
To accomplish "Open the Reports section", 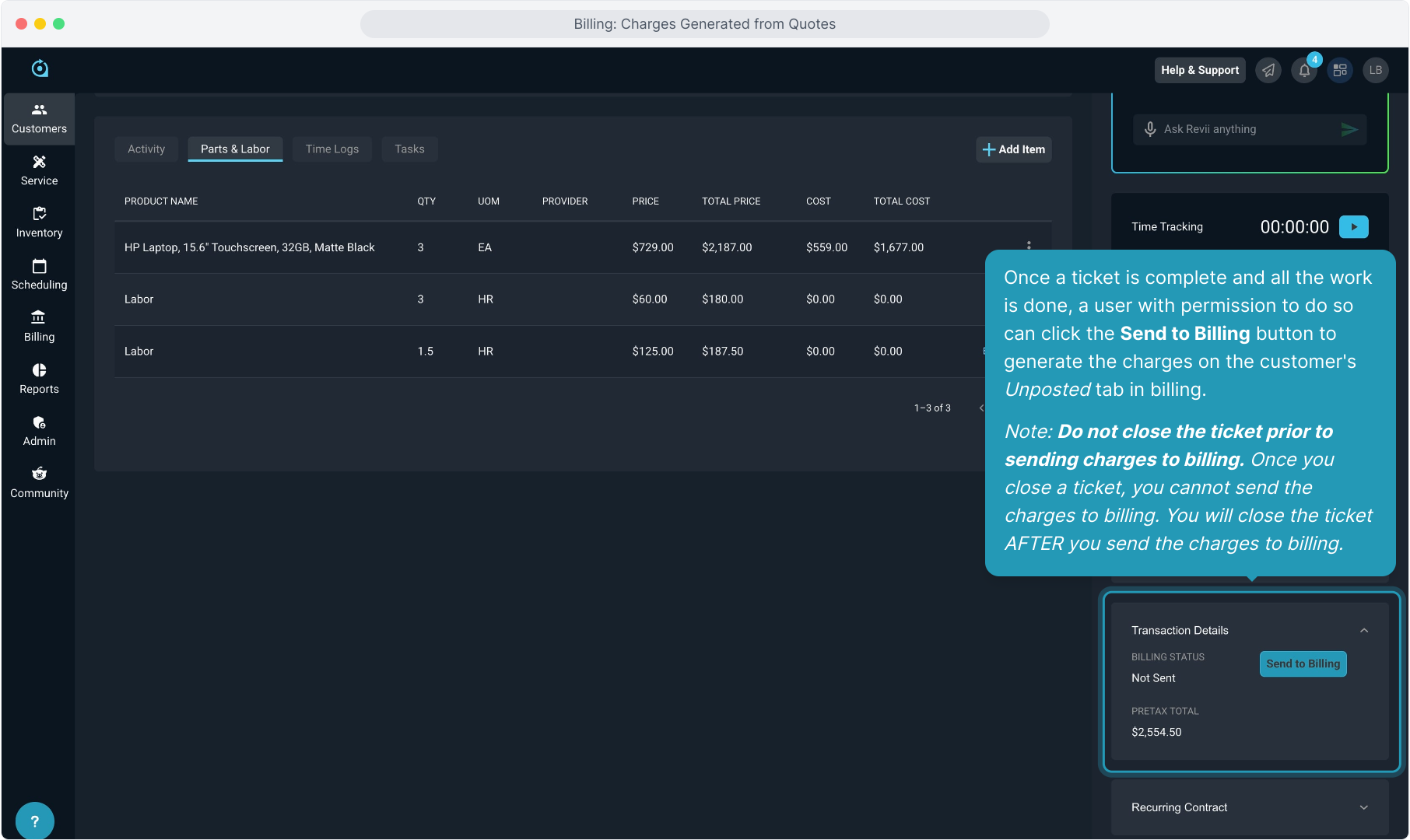I will 39,380.
